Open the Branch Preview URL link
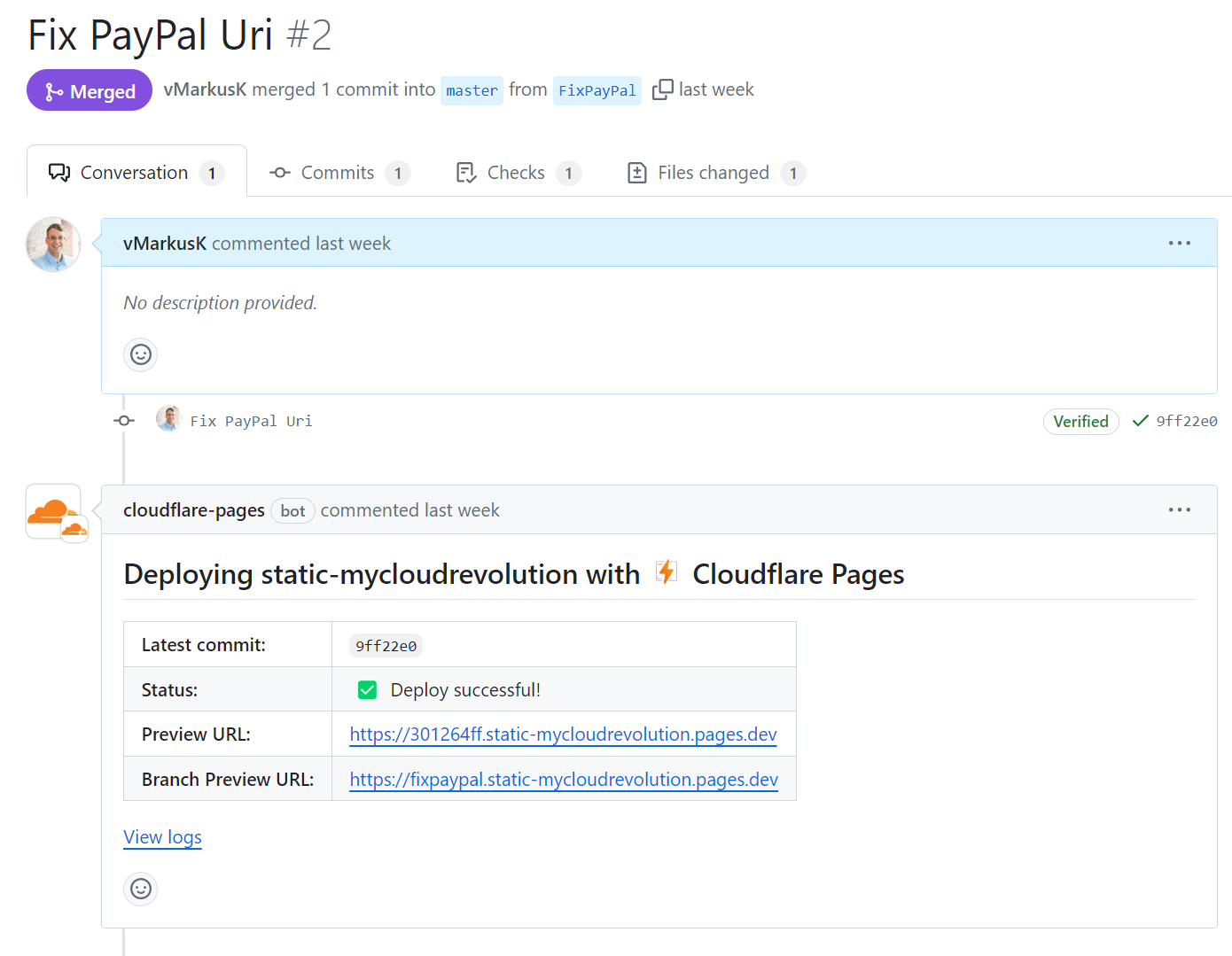The height and width of the screenshot is (956, 1232). pyautogui.click(x=564, y=780)
